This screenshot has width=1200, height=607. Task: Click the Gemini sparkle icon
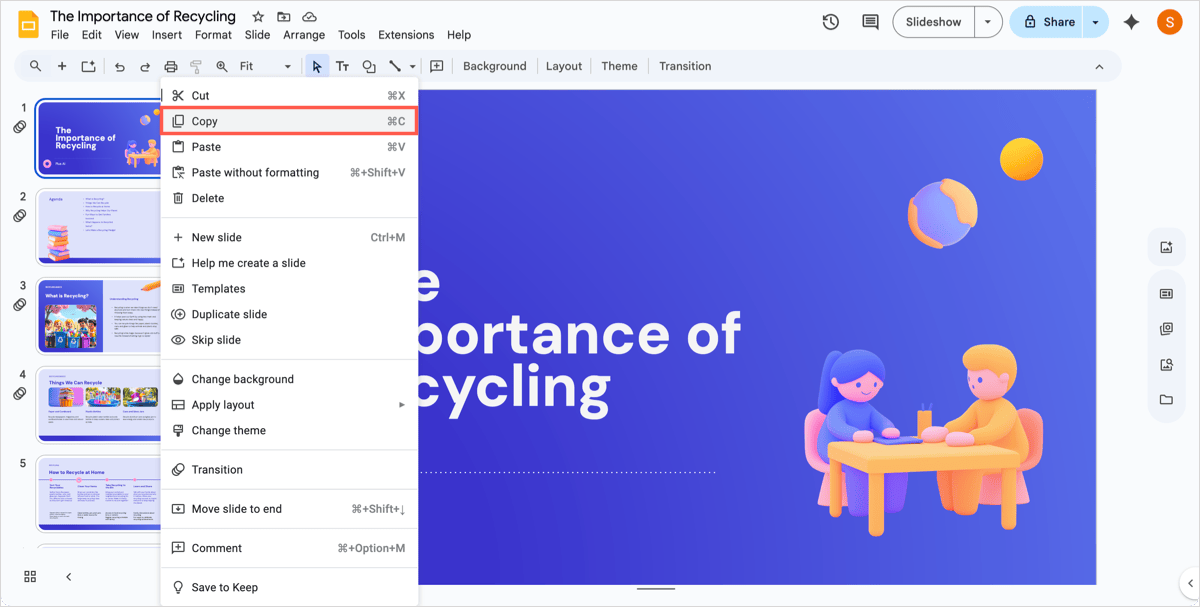pyautogui.click(x=1131, y=22)
